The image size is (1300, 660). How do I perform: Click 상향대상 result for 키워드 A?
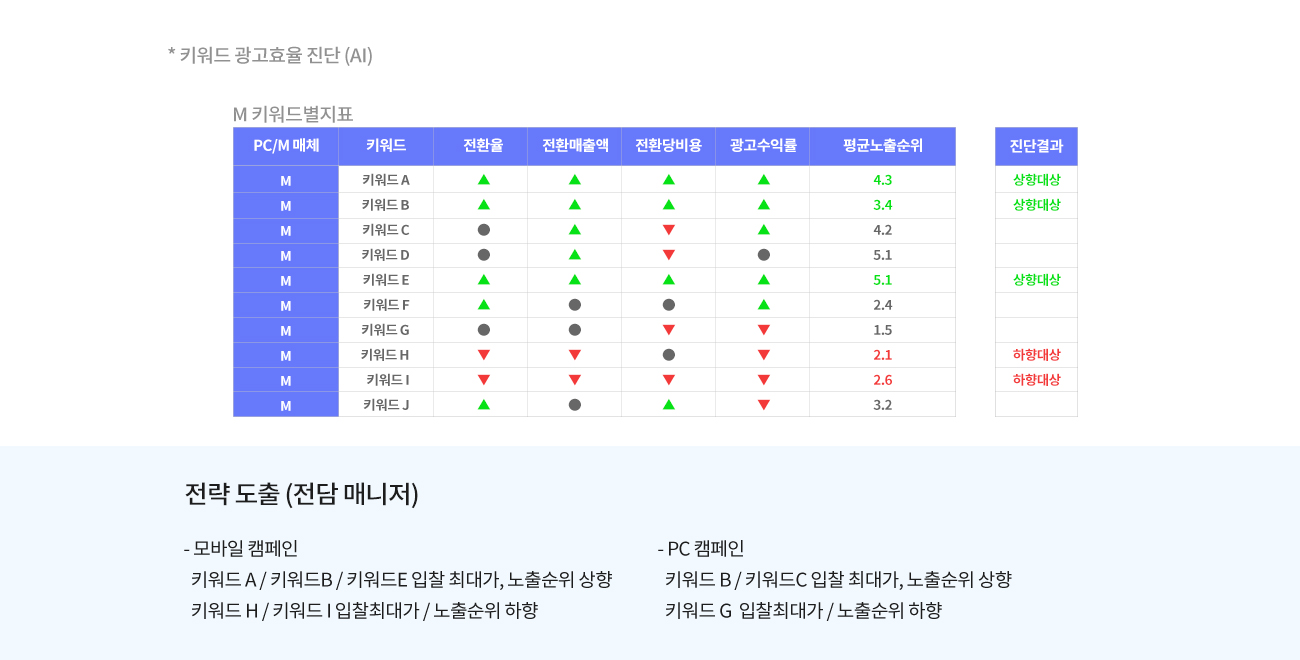pyautogui.click(x=1036, y=180)
